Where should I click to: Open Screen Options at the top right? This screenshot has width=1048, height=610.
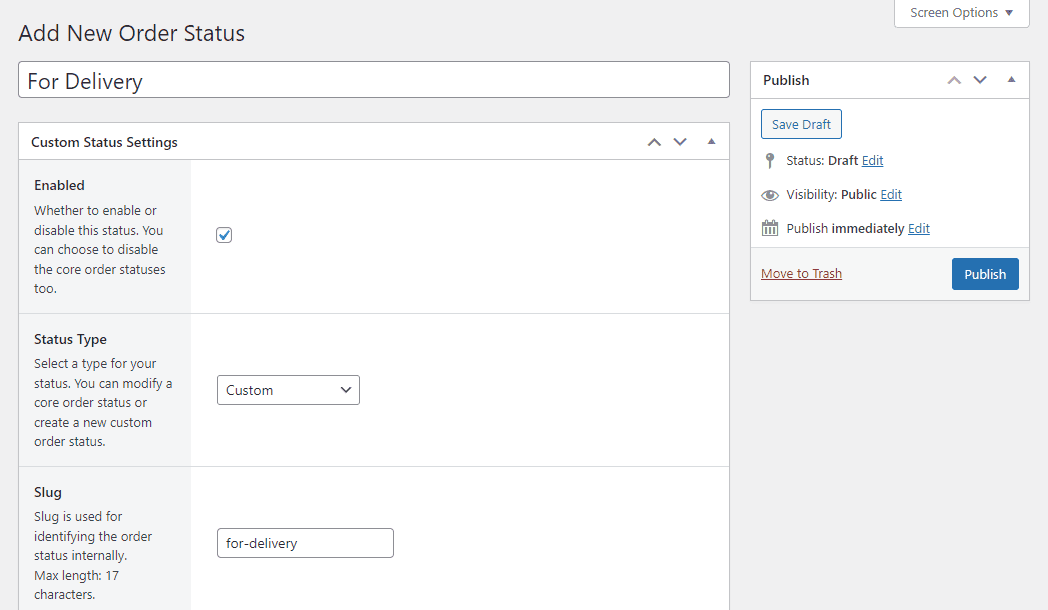coord(960,13)
